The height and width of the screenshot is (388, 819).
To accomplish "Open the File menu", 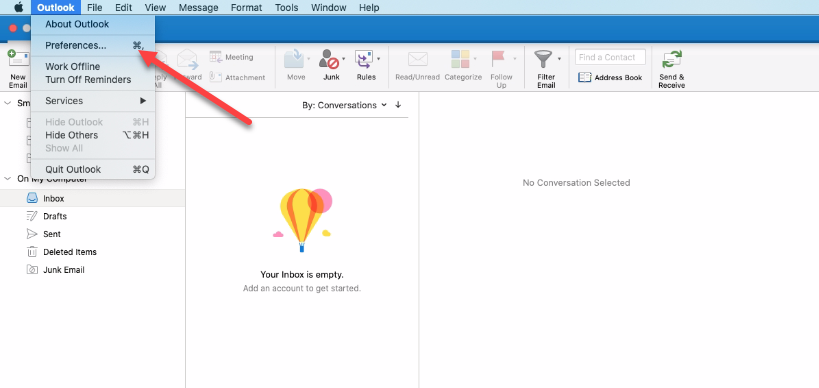I will click(95, 7).
